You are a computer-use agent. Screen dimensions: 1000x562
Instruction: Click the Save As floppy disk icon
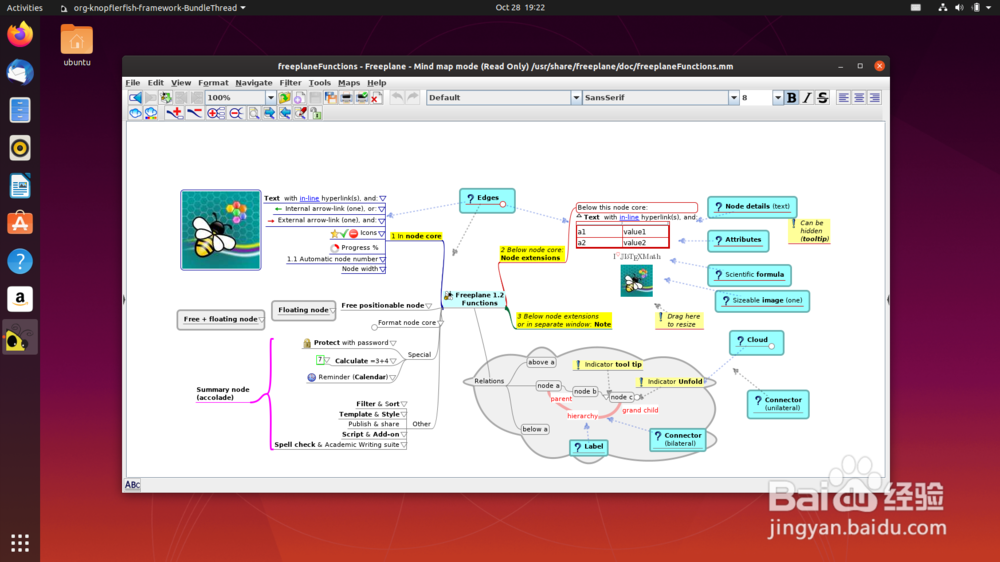(331, 98)
